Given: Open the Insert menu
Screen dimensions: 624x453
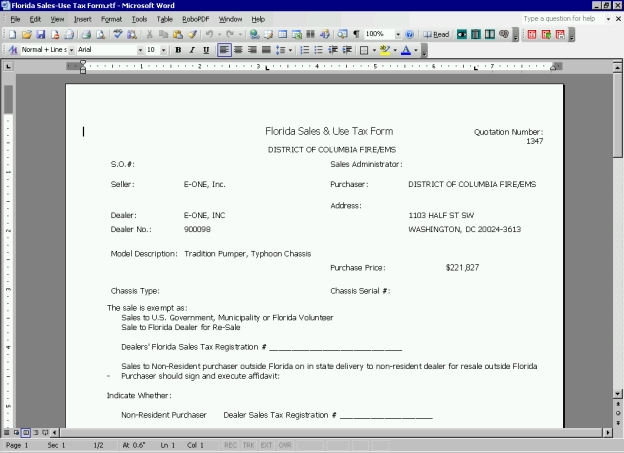Looking at the screenshot, I should point(82,19).
